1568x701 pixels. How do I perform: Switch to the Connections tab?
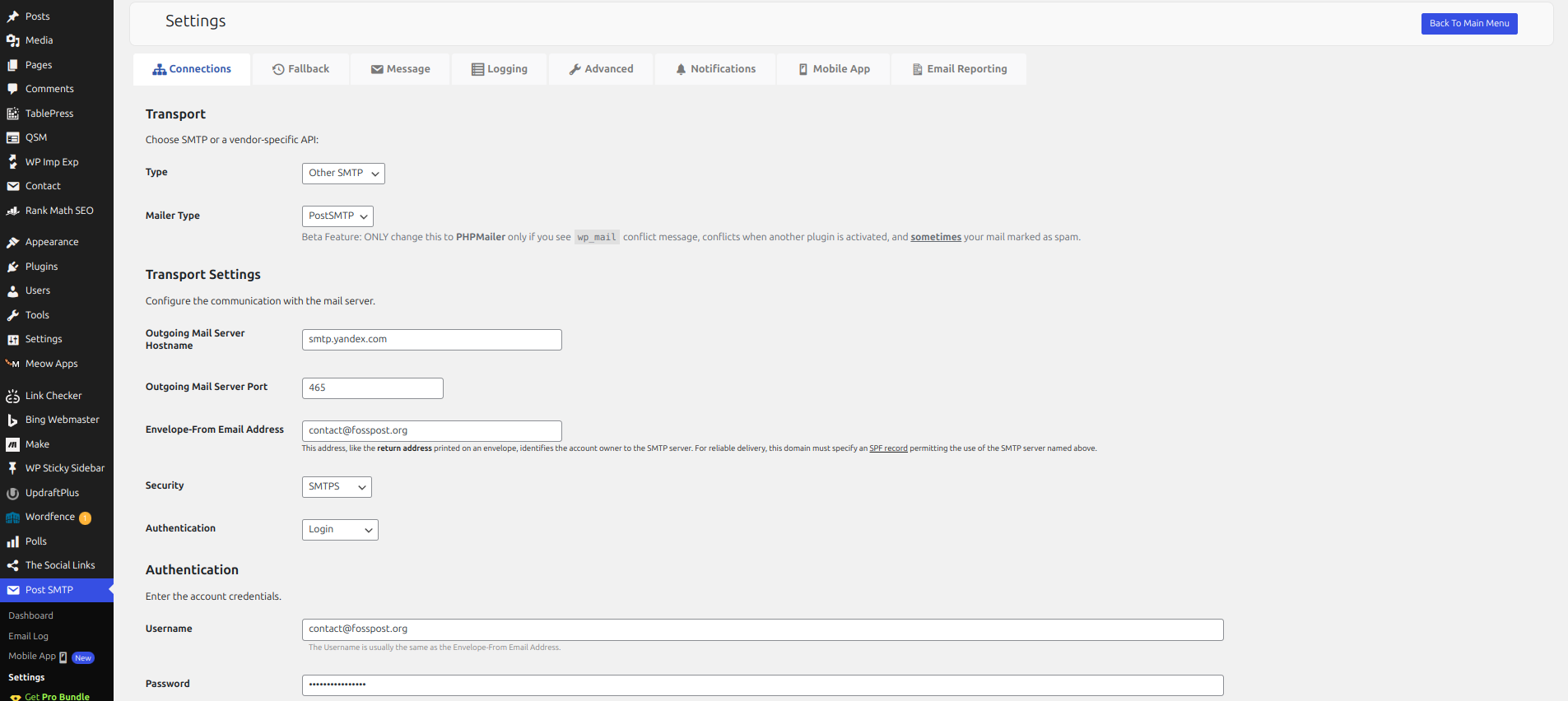[192, 69]
